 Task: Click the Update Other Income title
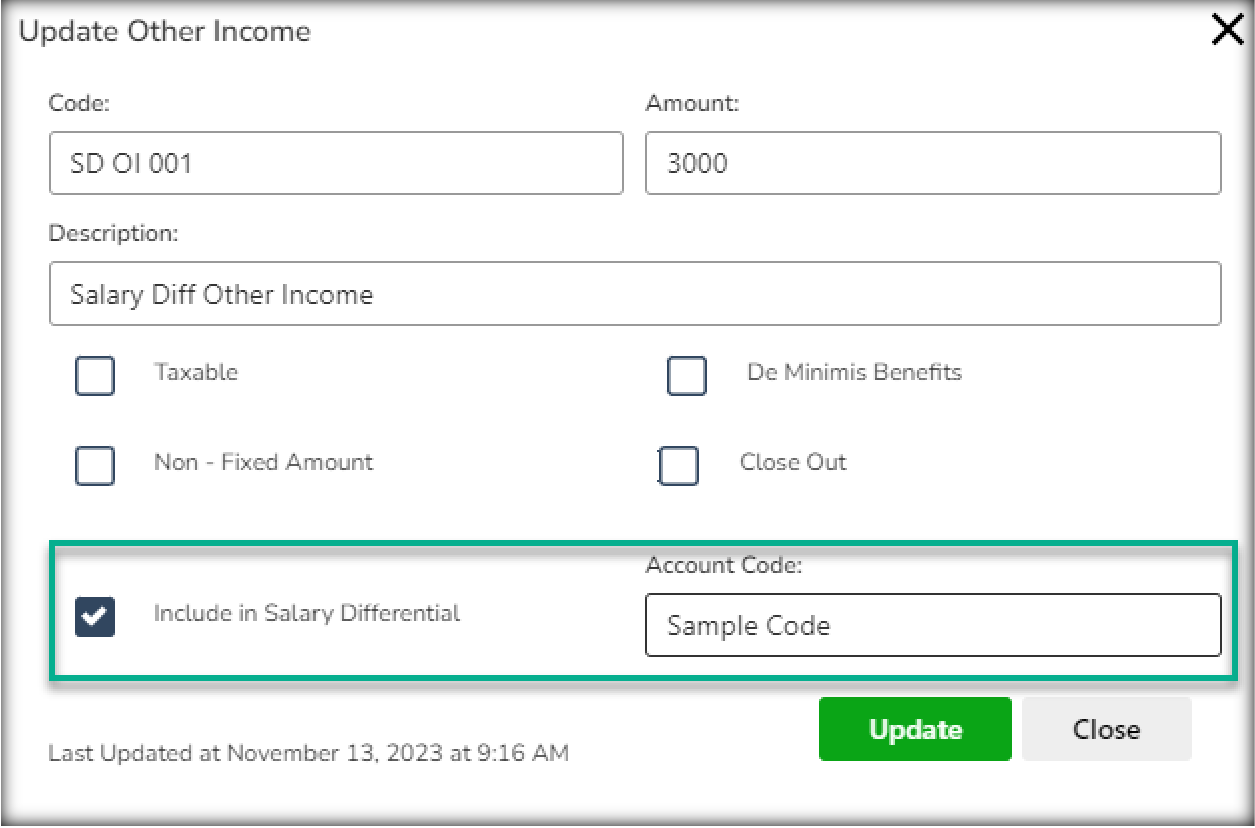point(165,32)
